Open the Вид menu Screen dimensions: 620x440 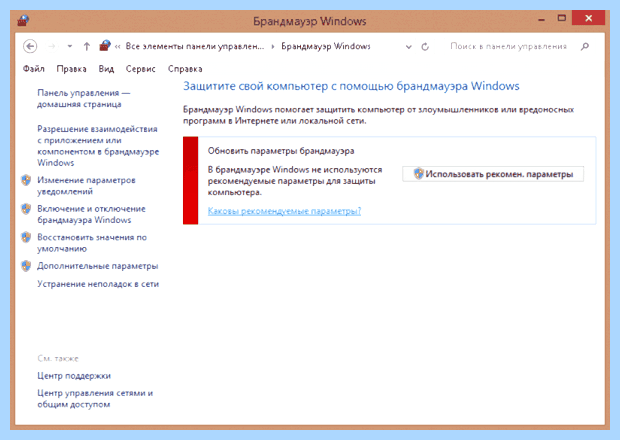(x=106, y=69)
